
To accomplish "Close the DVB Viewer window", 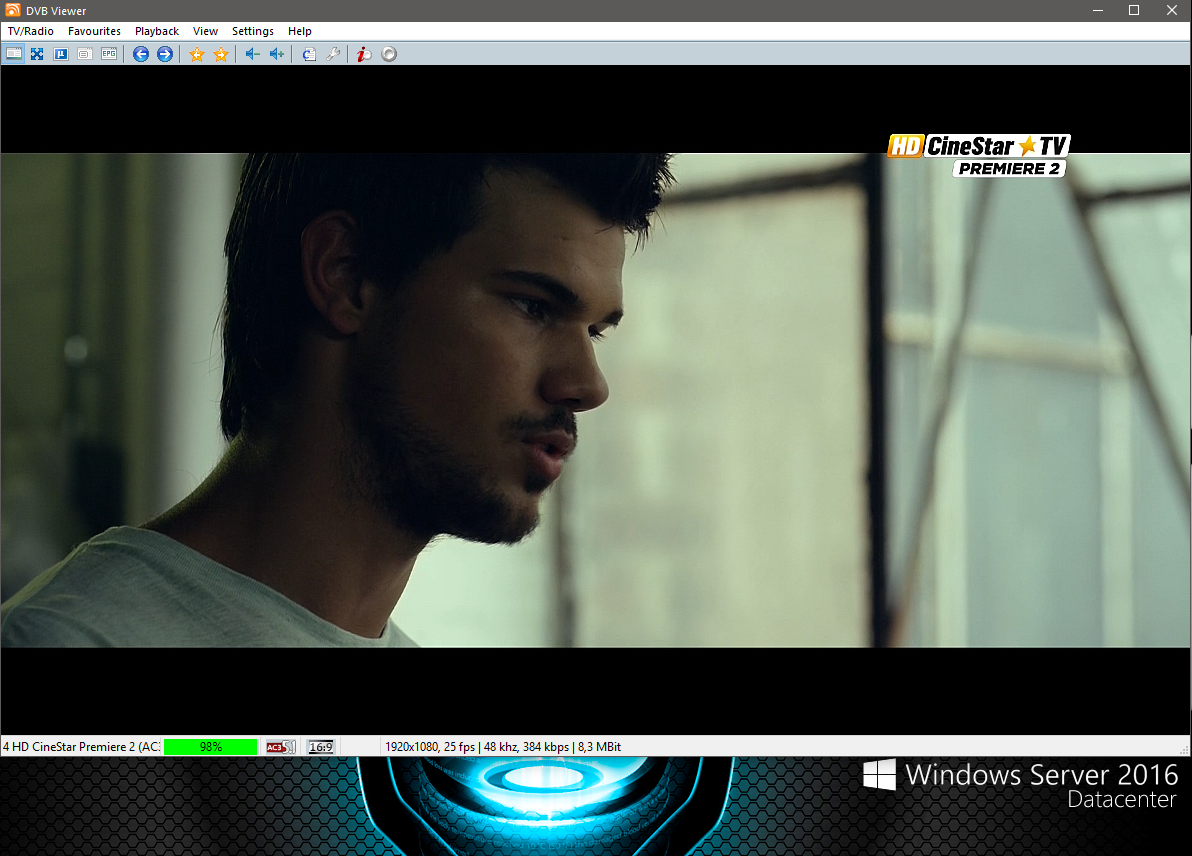I will click(x=1171, y=10).
